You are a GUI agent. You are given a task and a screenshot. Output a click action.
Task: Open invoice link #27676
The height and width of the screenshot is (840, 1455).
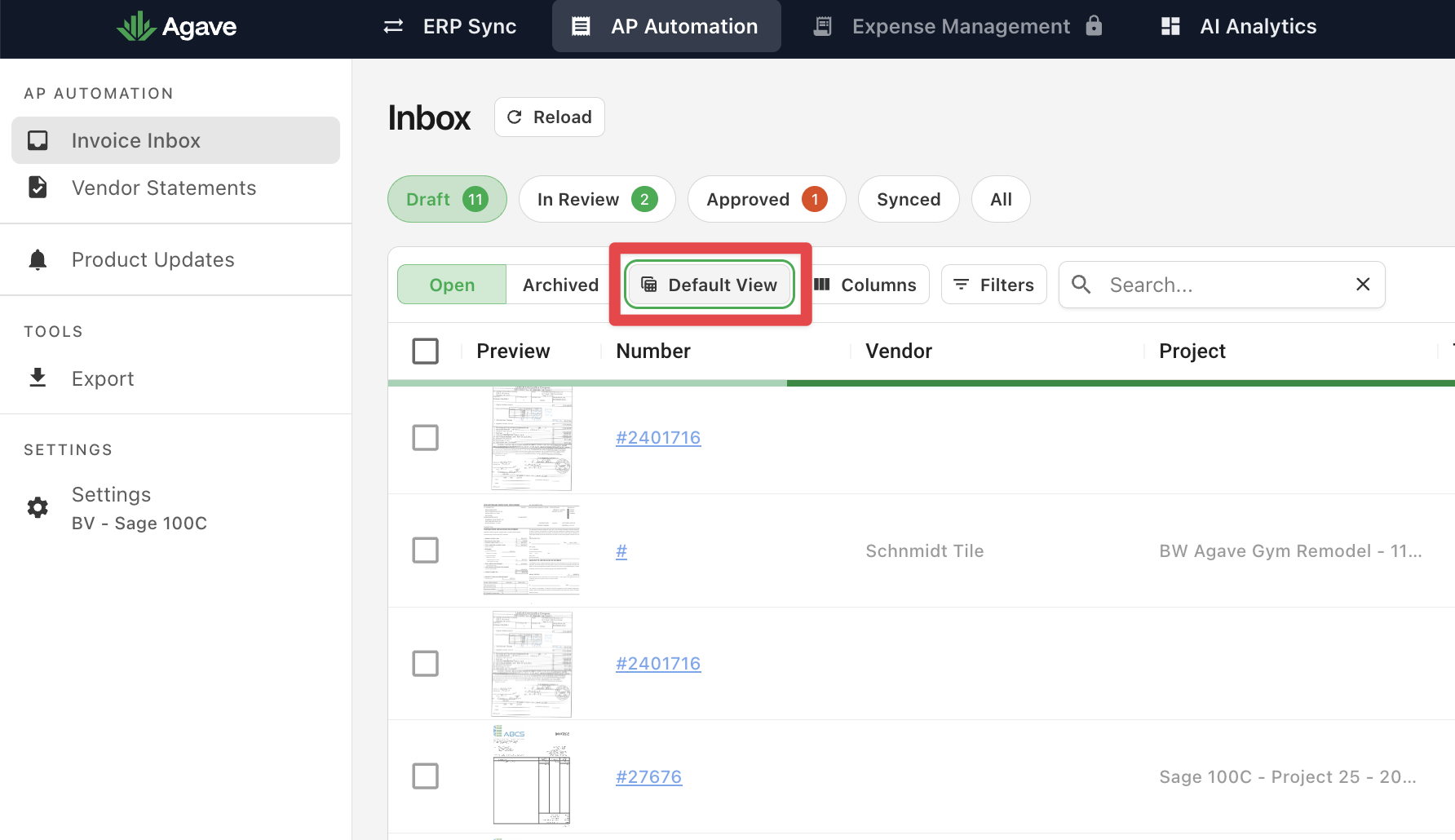point(648,777)
